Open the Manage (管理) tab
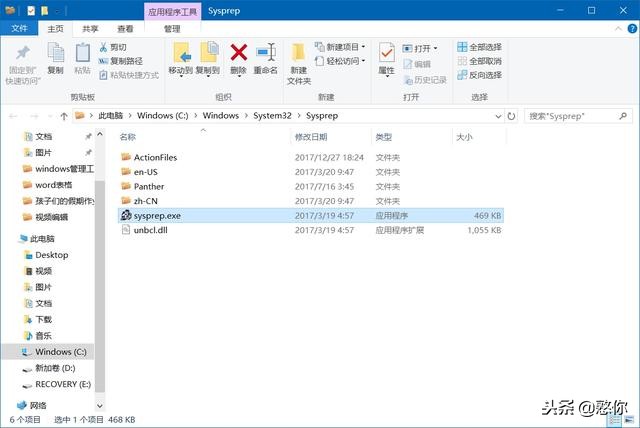Viewport: 640px width, 428px height. (172, 29)
